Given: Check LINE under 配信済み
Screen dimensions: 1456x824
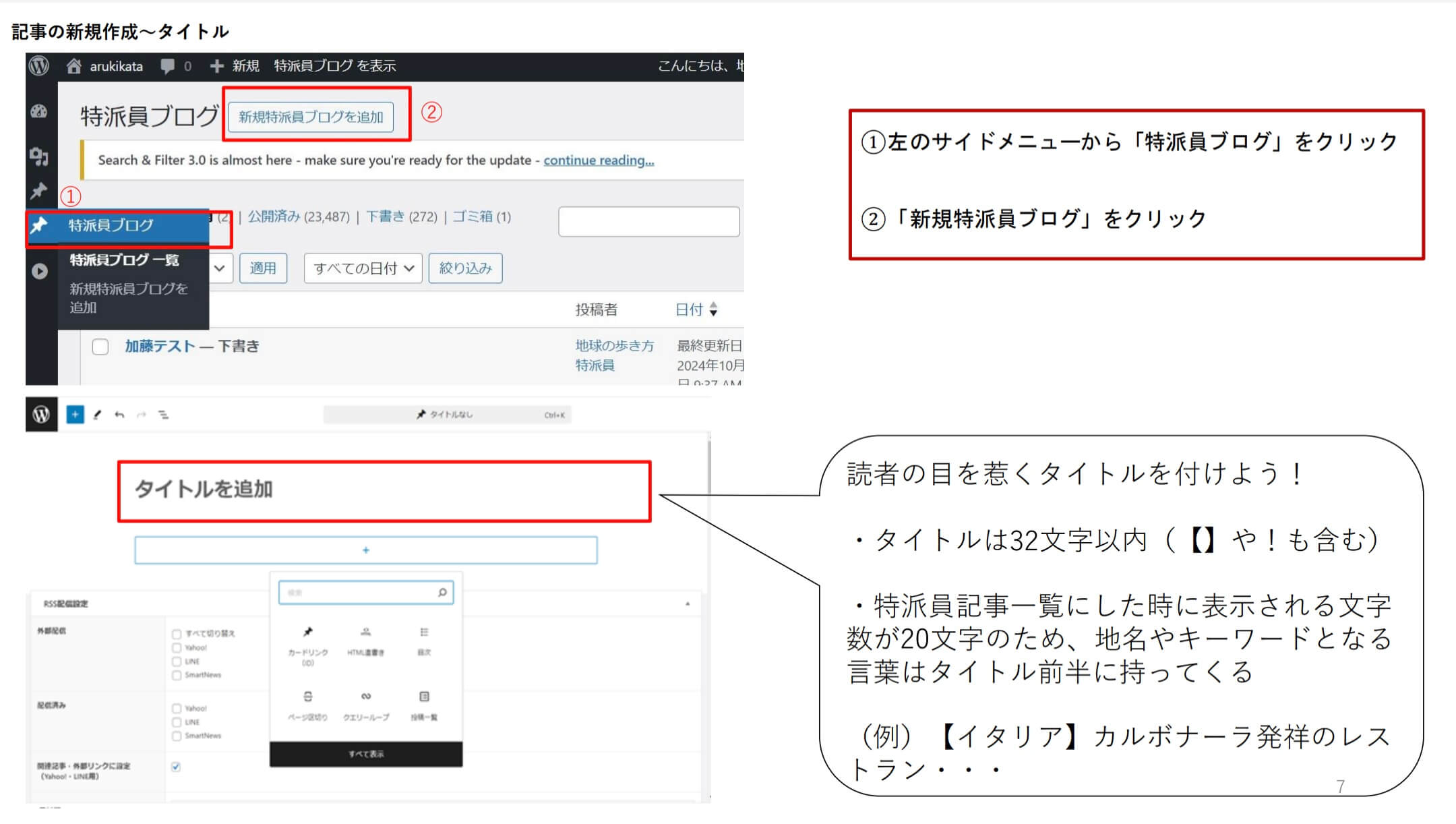Looking at the screenshot, I should (177, 722).
